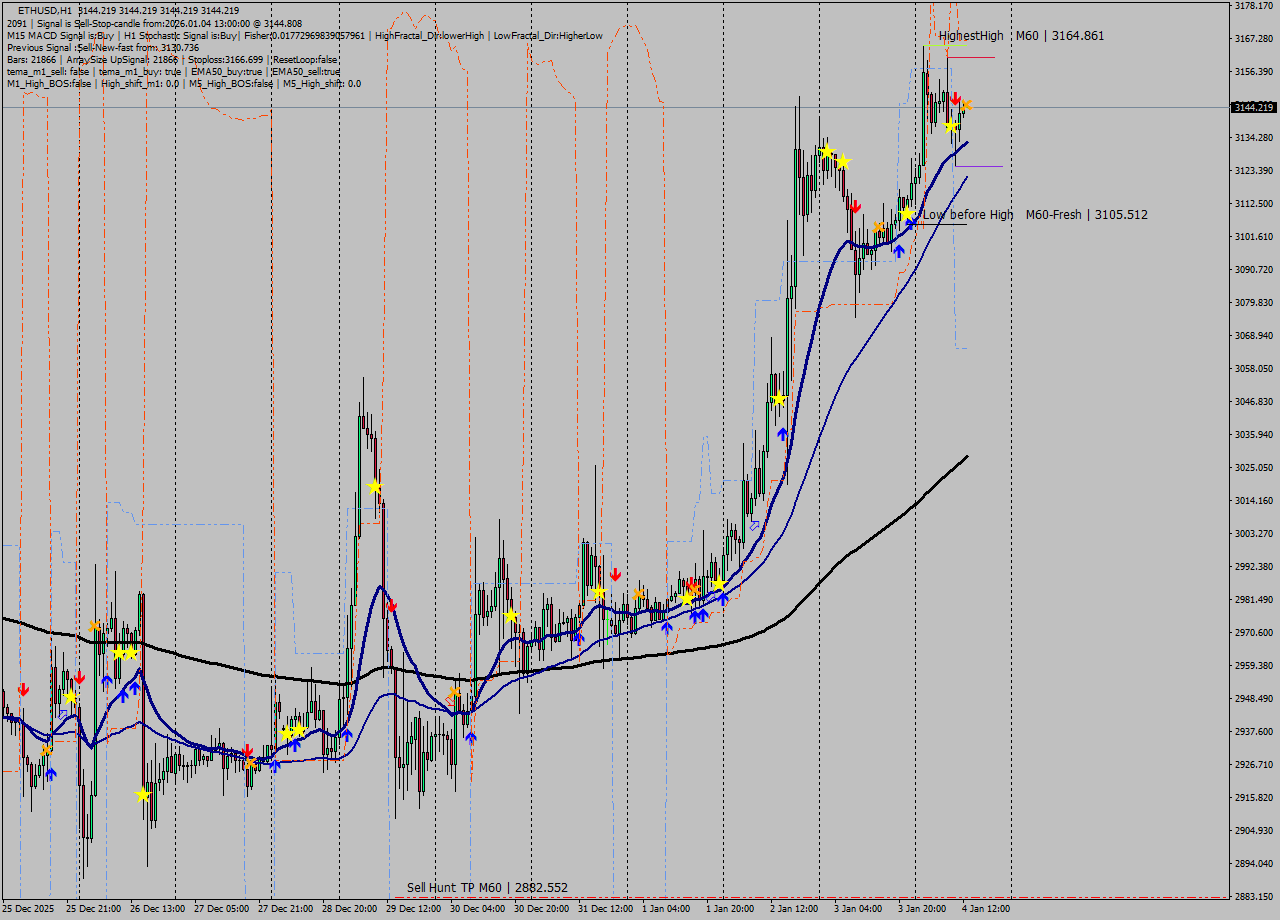The height and width of the screenshot is (920, 1280).
Task: Click the red sell arrow near the latest candle
Action: coord(956,97)
